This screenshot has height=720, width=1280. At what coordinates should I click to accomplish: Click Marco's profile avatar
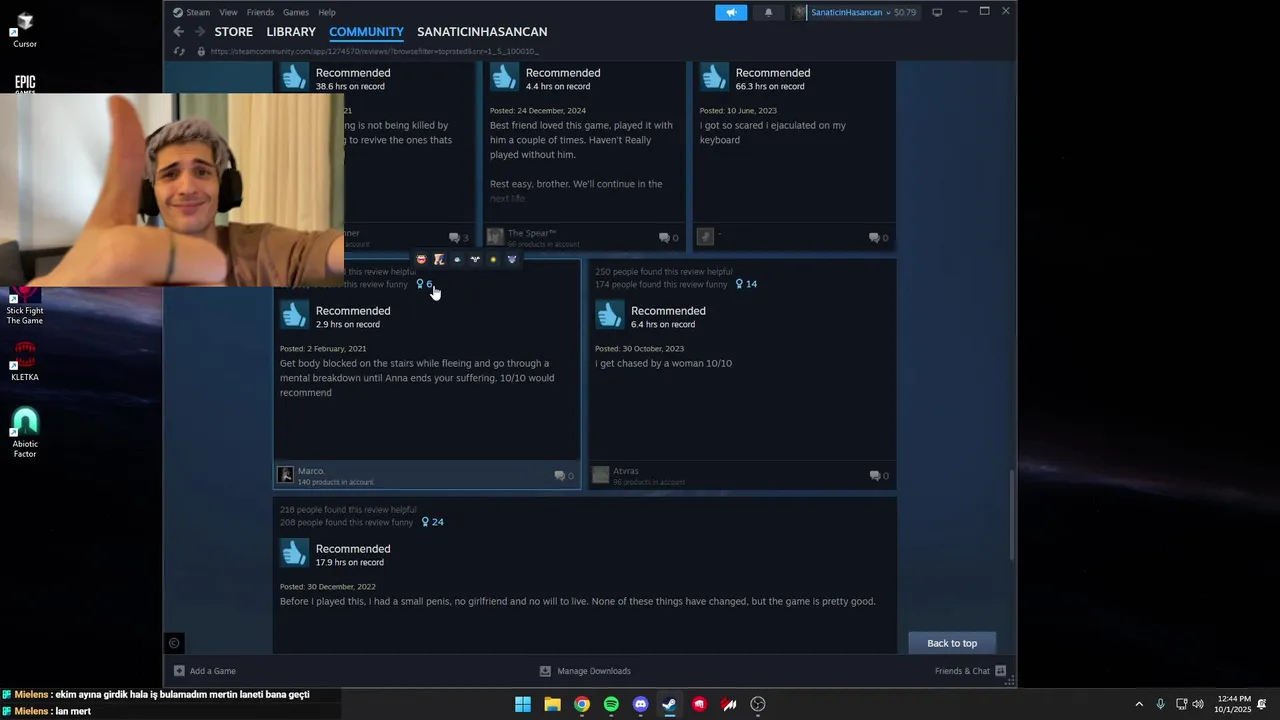(x=285, y=475)
